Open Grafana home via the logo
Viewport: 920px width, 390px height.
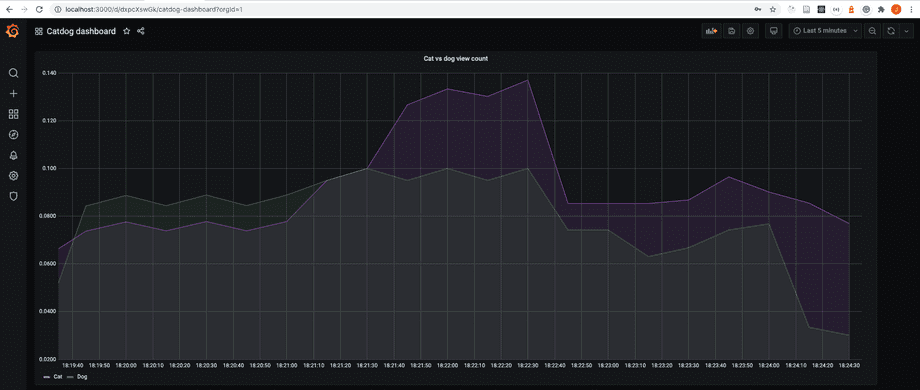[13, 31]
